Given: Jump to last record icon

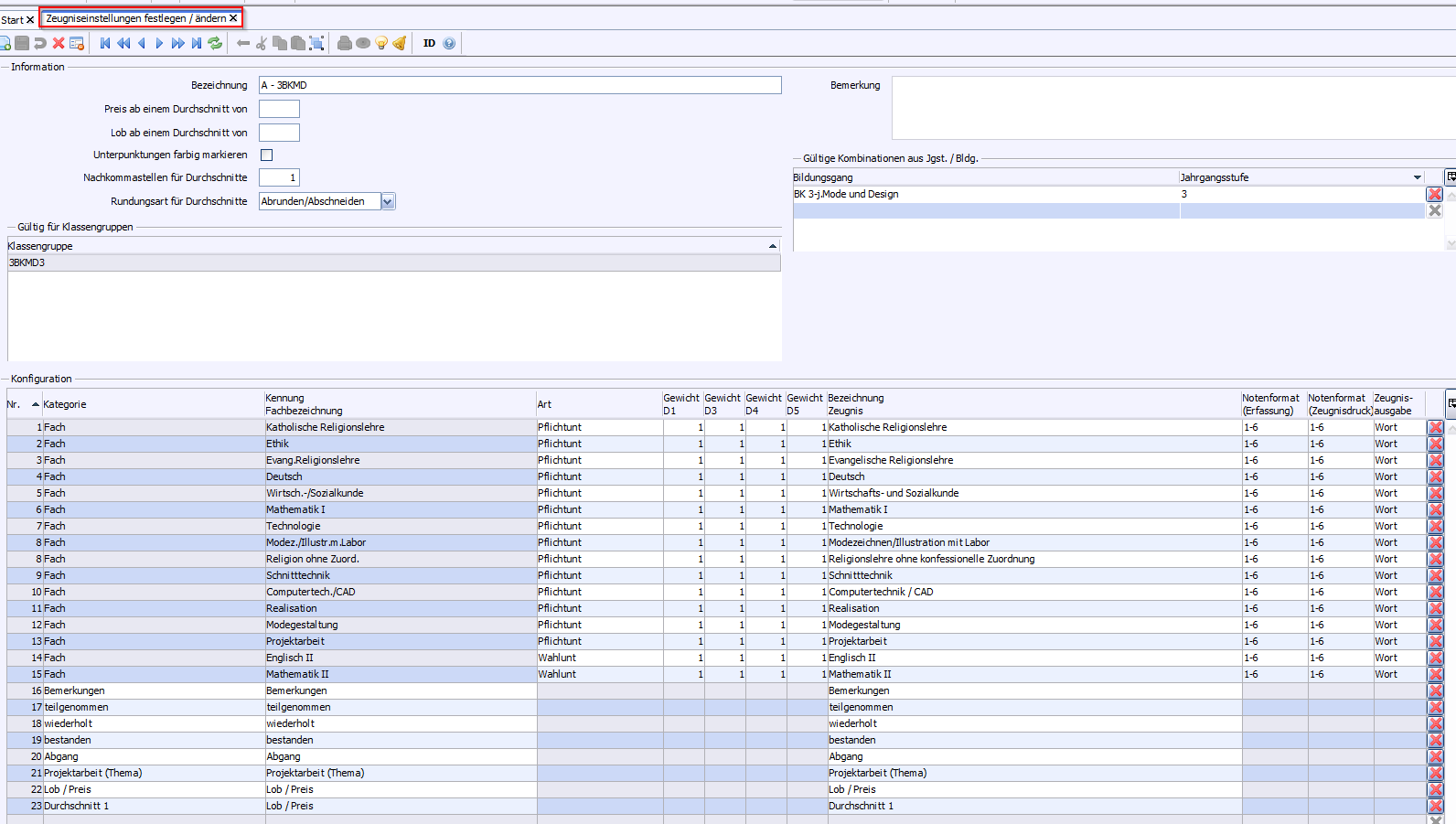Looking at the screenshot, I should point(196,43).
